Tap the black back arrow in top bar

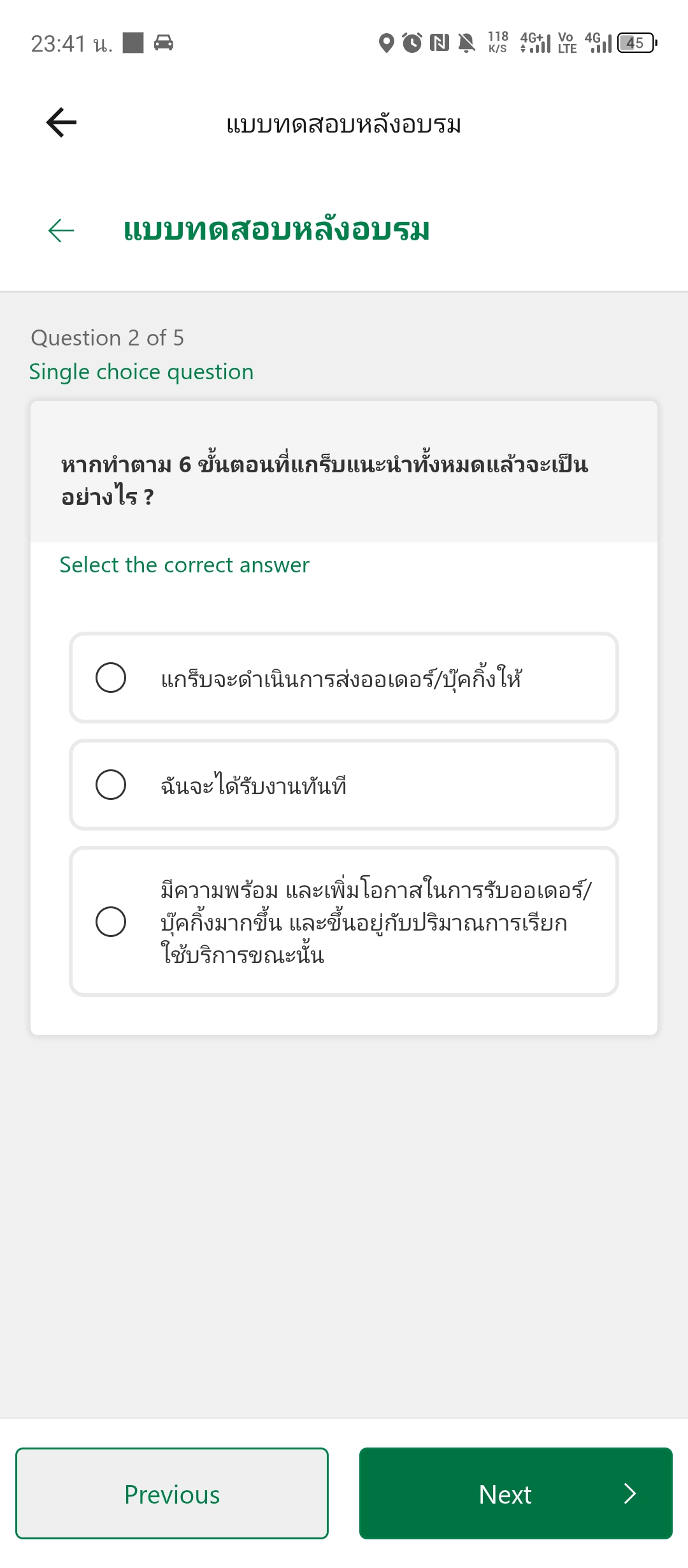click(x=61, y=122)
